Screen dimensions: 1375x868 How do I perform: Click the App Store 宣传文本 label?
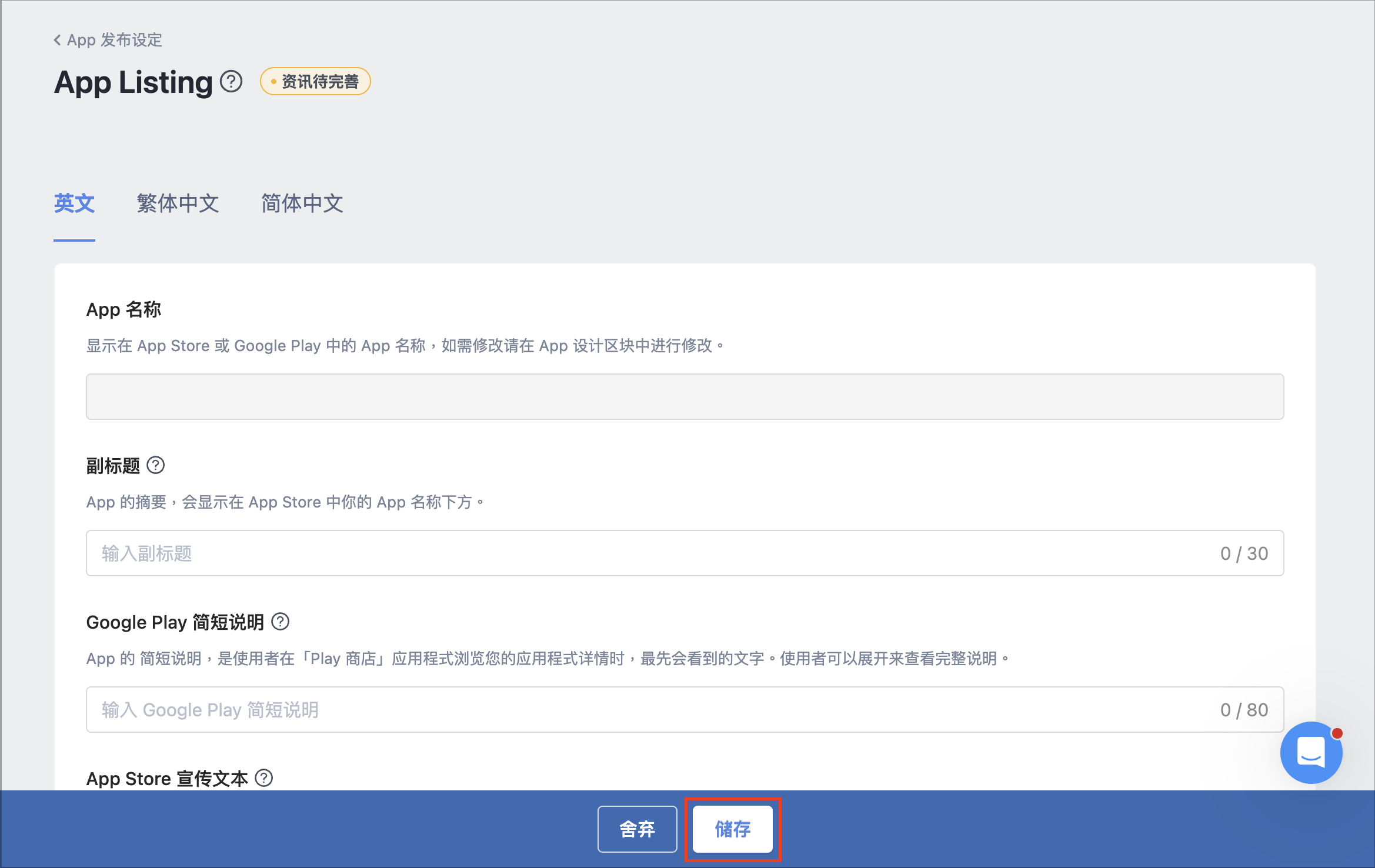pyautogui.click(x=167, y=779)
